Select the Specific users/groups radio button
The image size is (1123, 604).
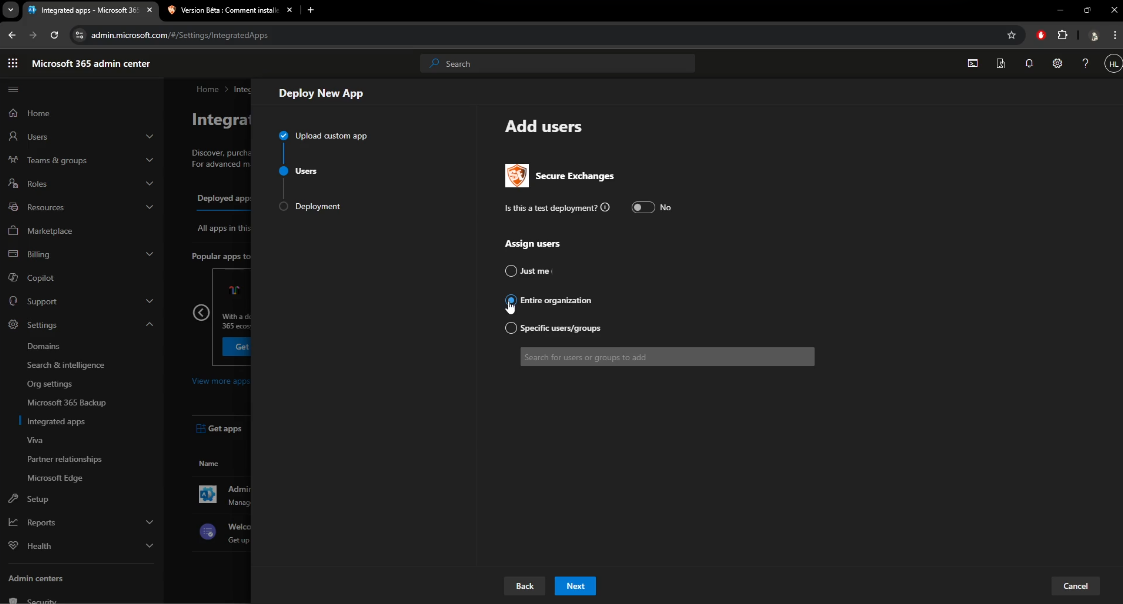(511, 328)
